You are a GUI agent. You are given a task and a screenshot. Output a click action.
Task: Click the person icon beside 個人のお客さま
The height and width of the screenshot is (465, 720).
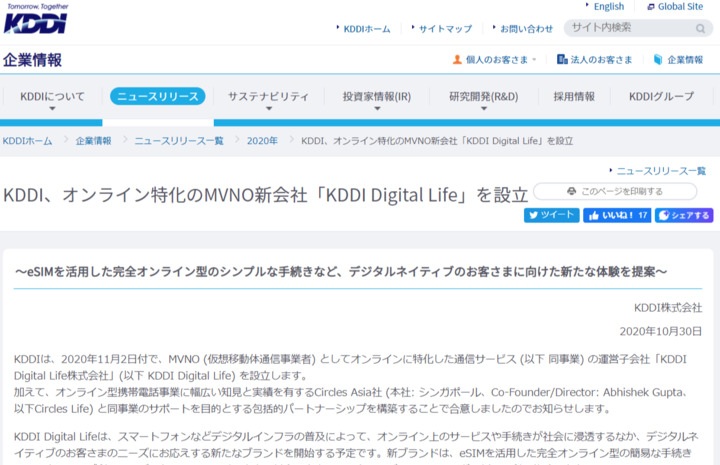click(457, 60)
